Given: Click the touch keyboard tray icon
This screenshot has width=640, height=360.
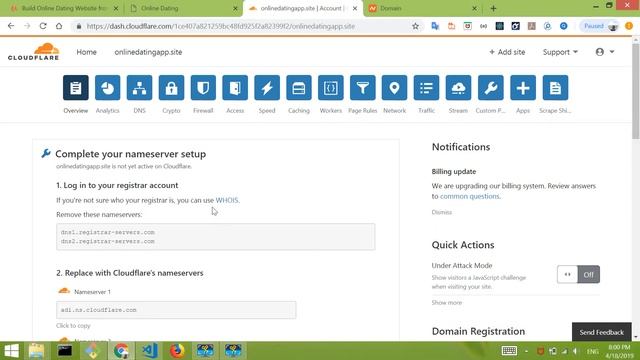Looking at the screenshot, I should click(509, 351).
